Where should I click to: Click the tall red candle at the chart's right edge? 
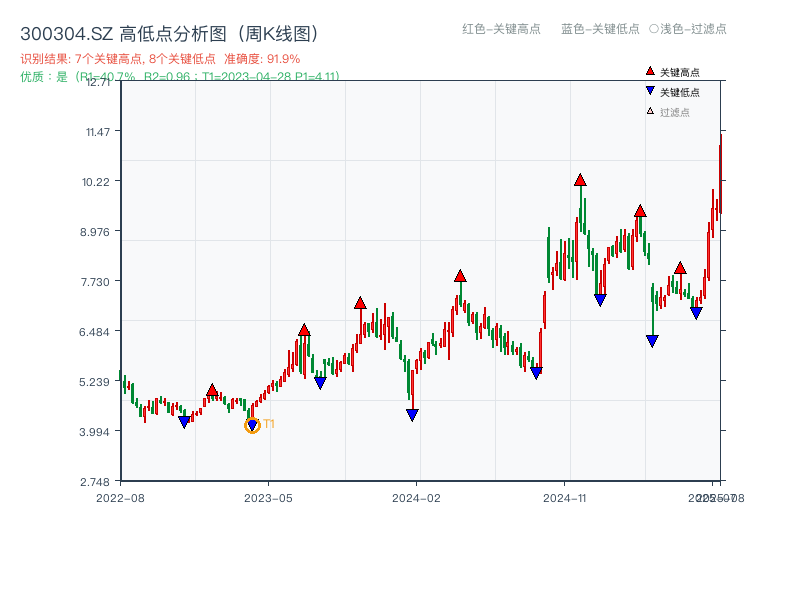(x=720, y=173)
